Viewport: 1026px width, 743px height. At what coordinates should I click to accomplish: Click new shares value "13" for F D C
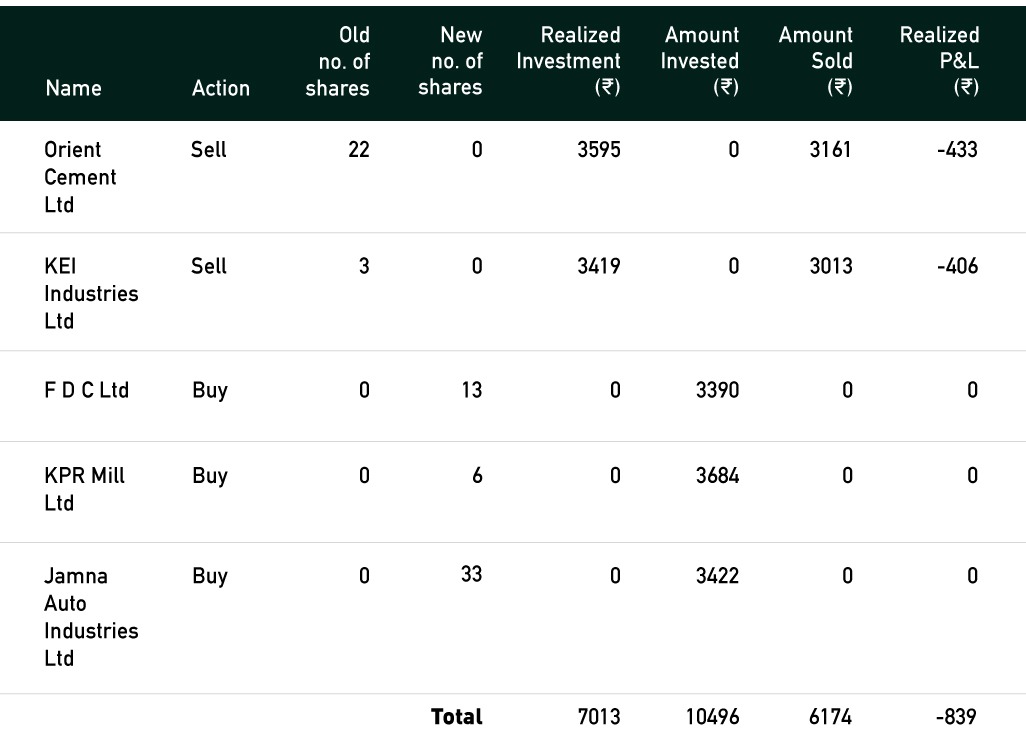pyautogui.click(x=472, y=390)
